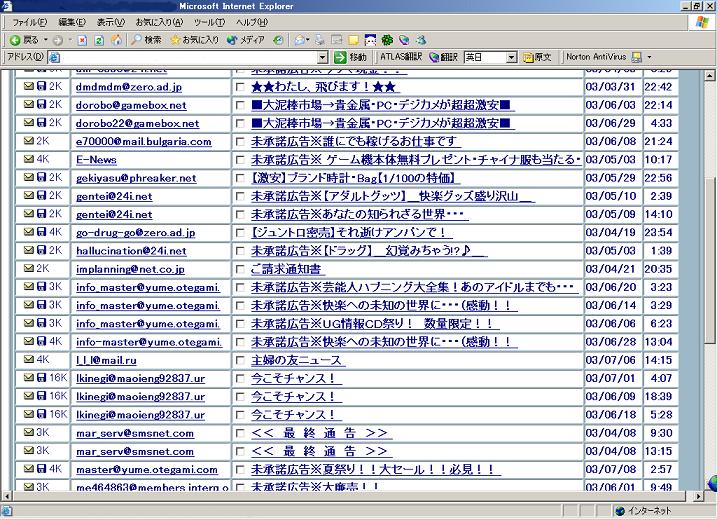The width and height of the screenshot is (717, 520).
Task: Open the 英日 translation direction dropdown
Action: pyautogui.click(x=511, y=58)
